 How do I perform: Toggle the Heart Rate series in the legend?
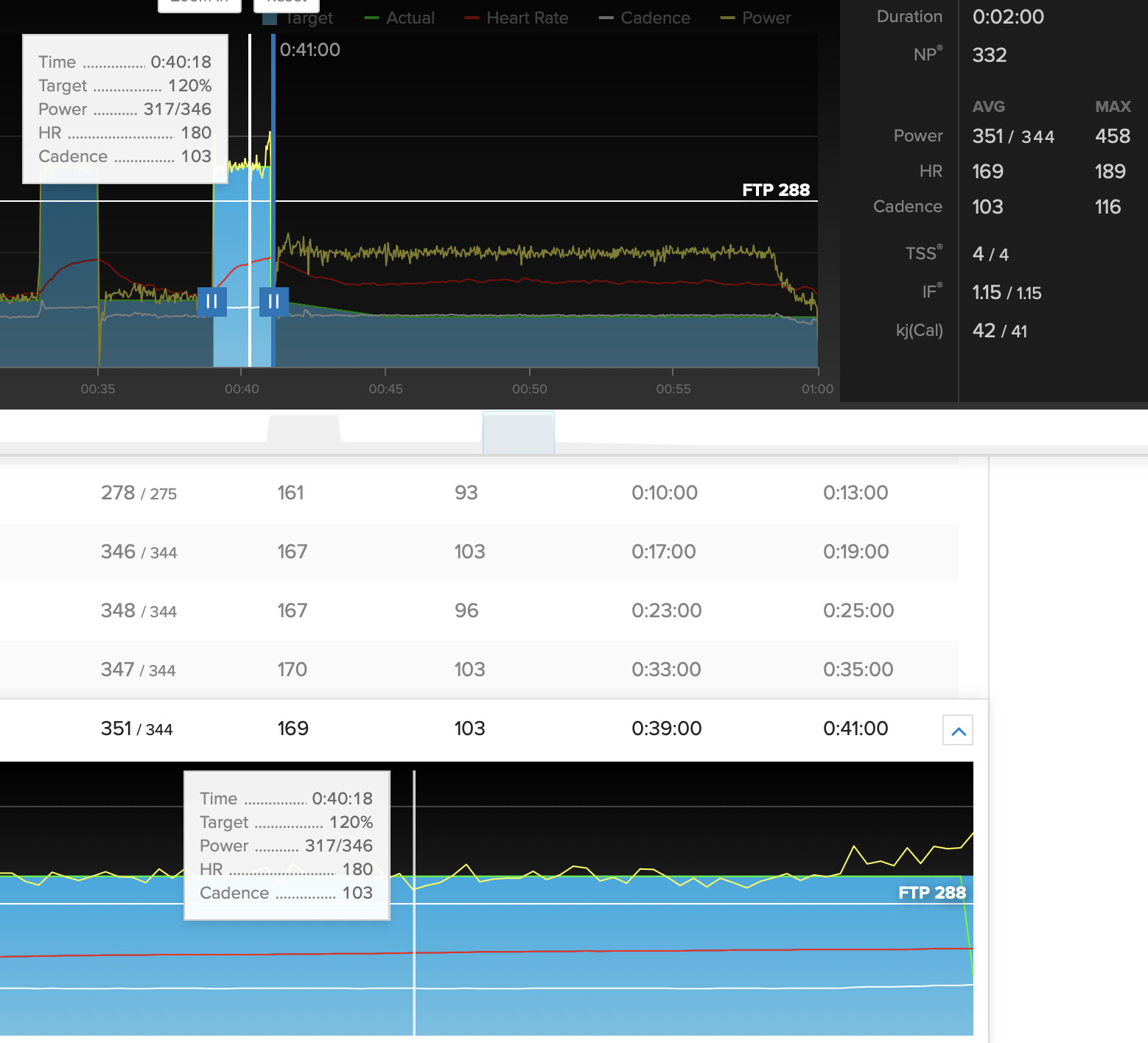[517, 18]
